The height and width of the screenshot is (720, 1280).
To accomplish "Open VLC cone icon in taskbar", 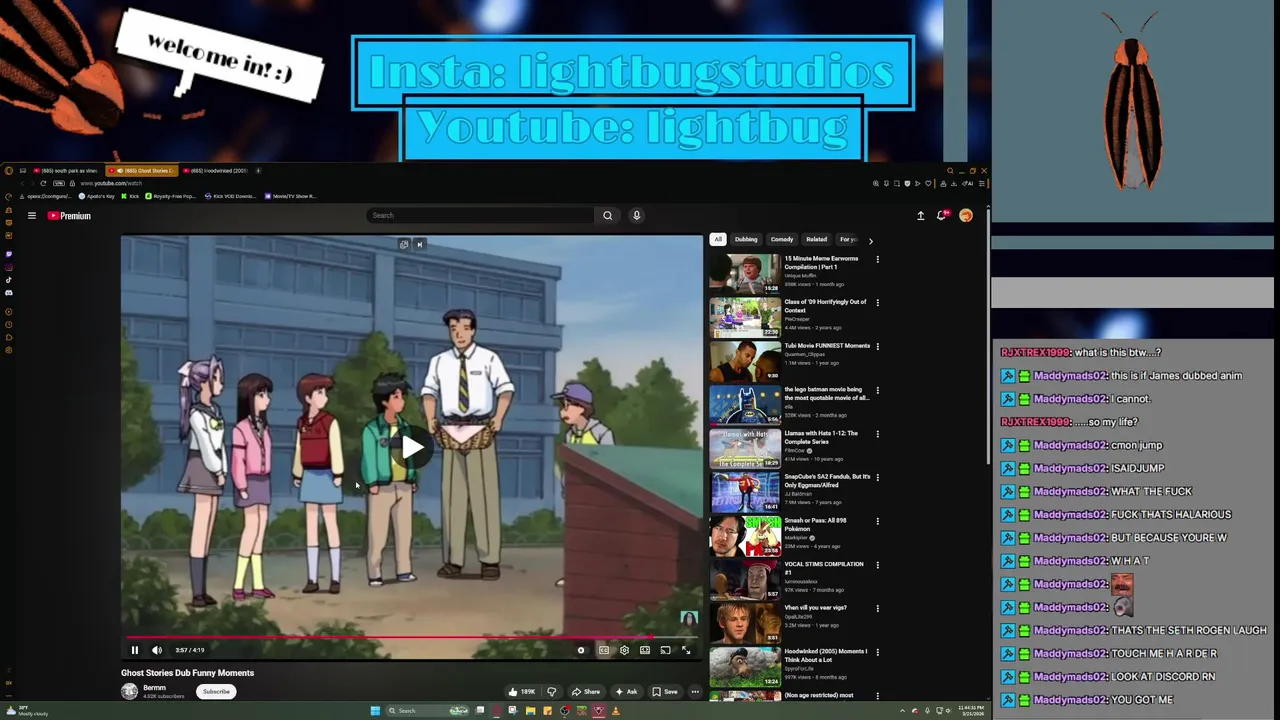I will point(615,711).
